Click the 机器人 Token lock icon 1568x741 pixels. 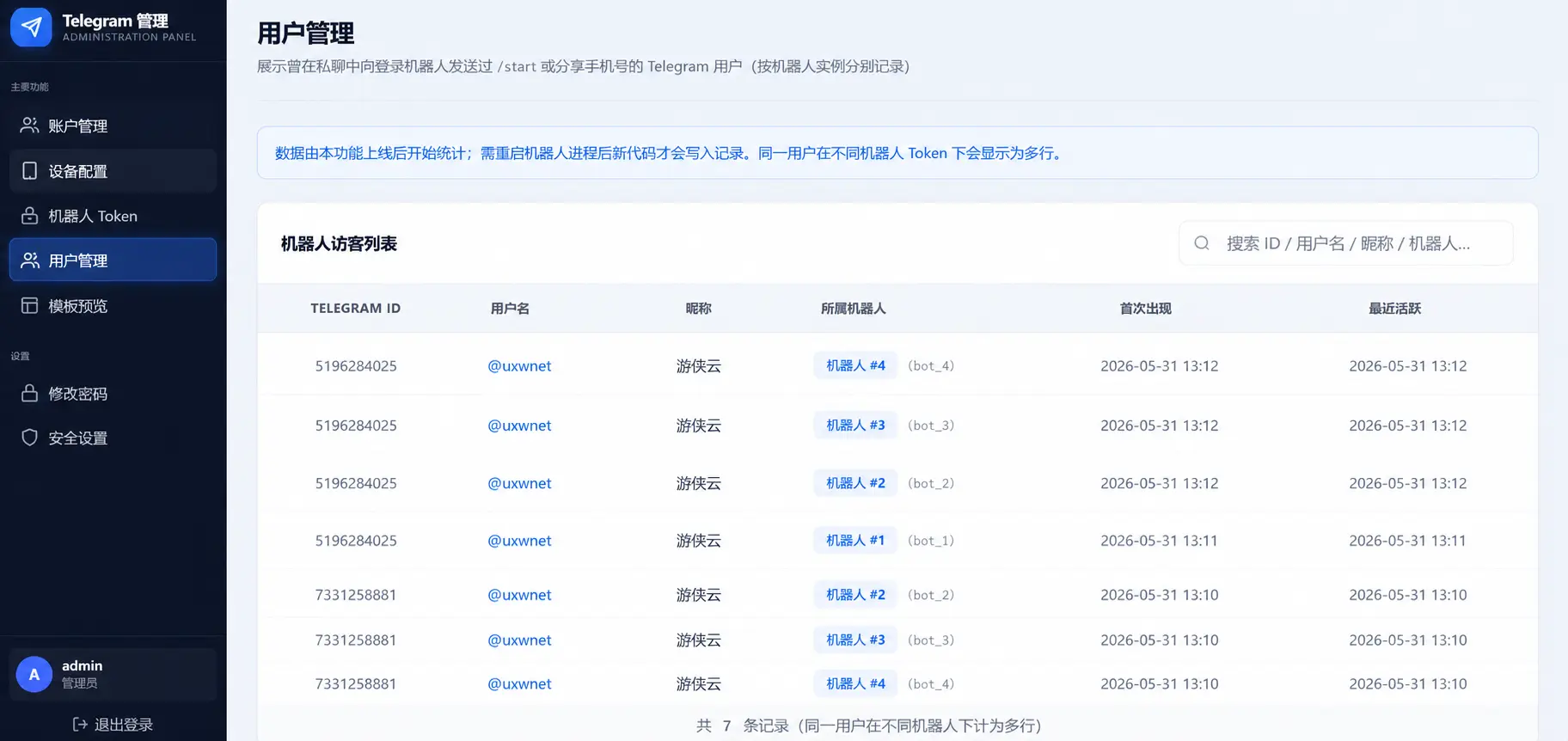[x=29, y=216]
